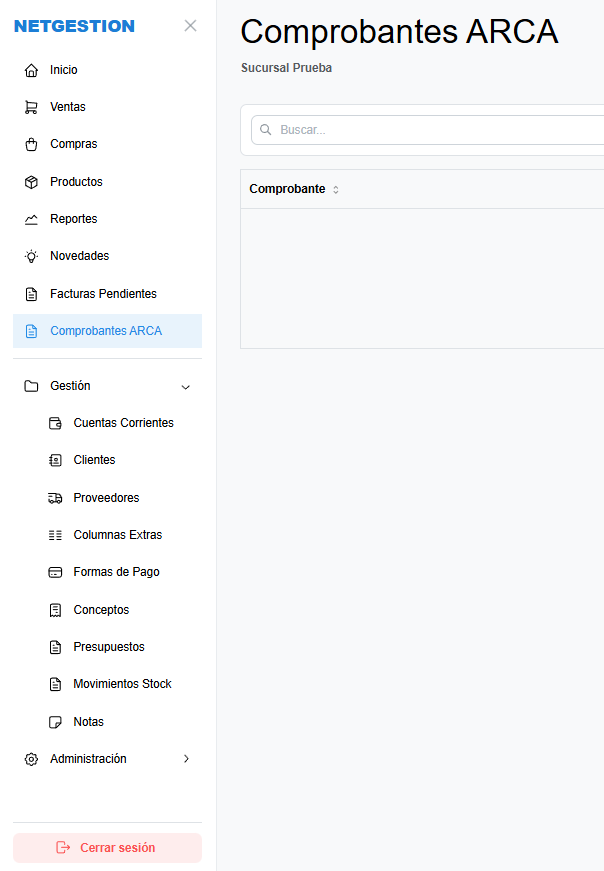604x871 pixels.
Task: Select the Reportes chart icon
Action: [x=30, y=218]
